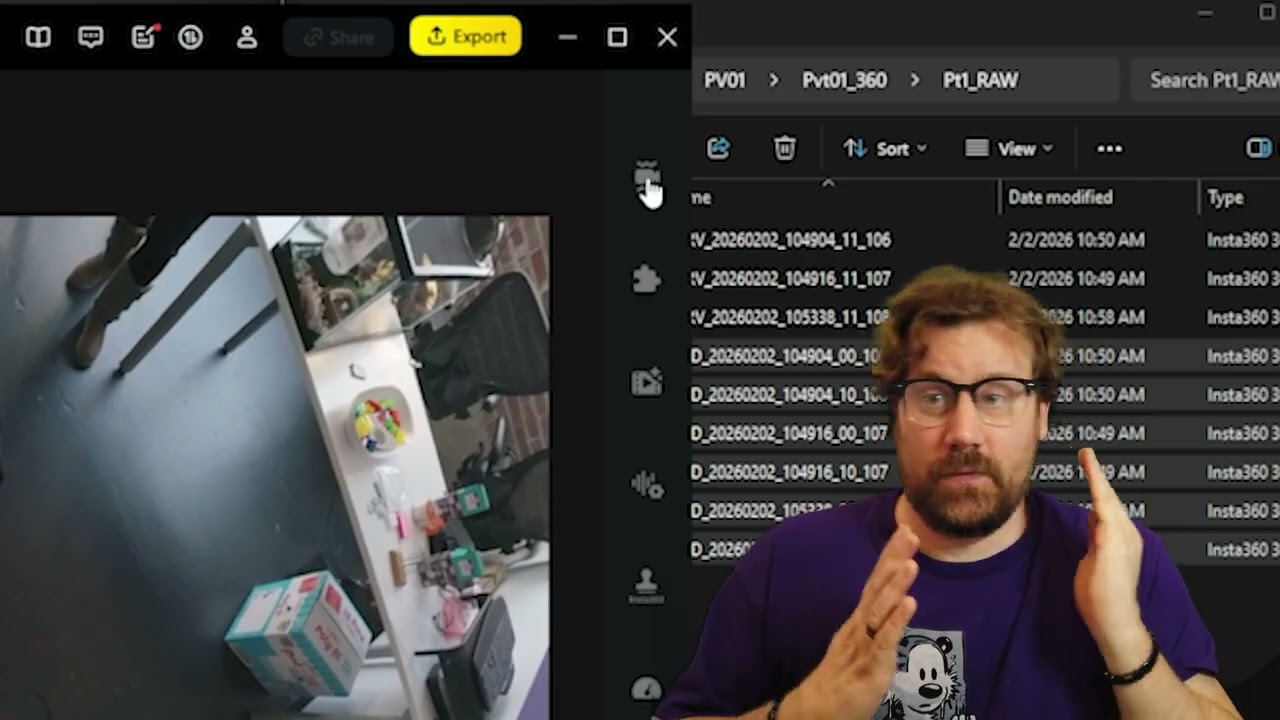Open the circular timer icon in top bar
This screenshot has width=1280, height=720.
tap(190, 37)
